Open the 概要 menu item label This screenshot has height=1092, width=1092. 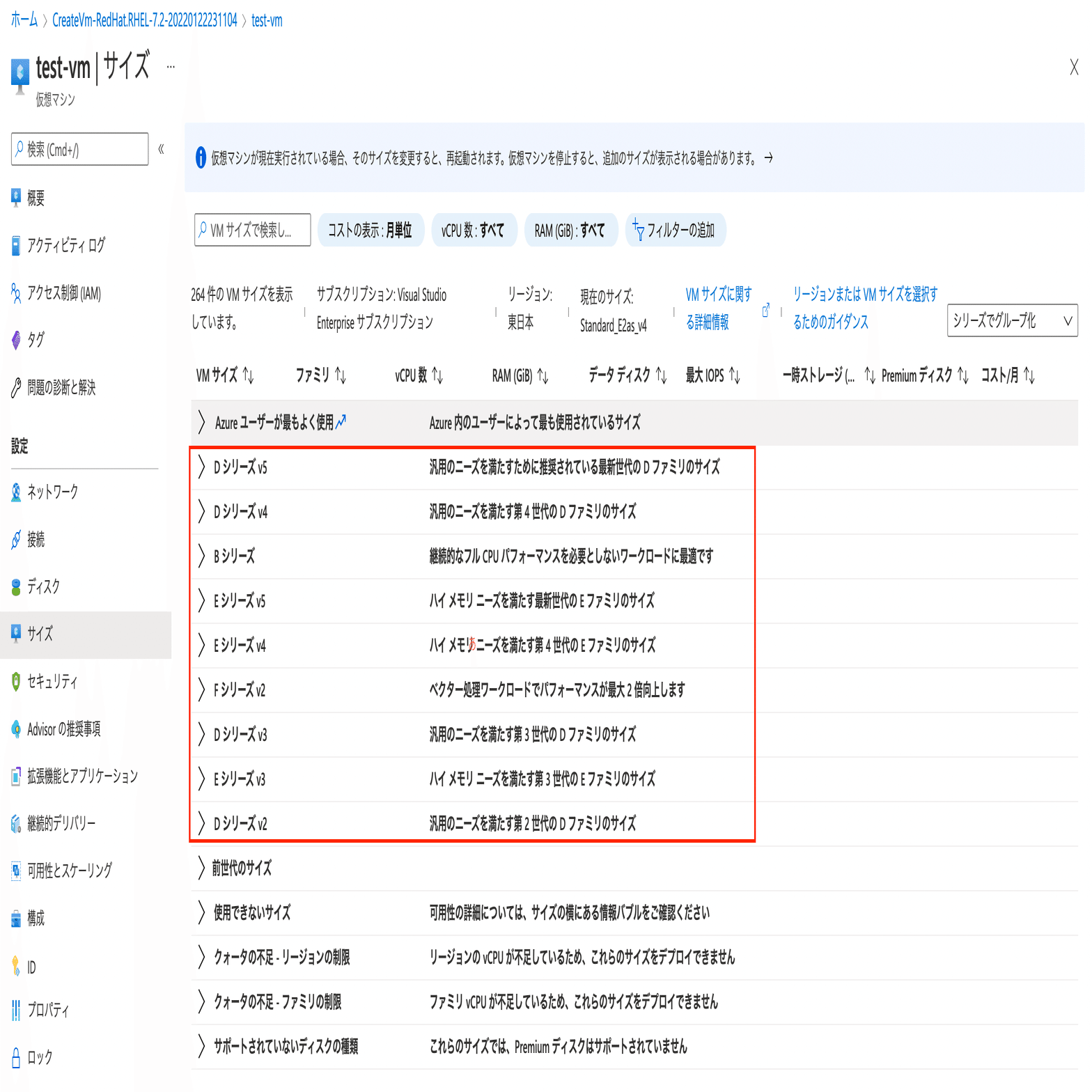click(36, 198)
